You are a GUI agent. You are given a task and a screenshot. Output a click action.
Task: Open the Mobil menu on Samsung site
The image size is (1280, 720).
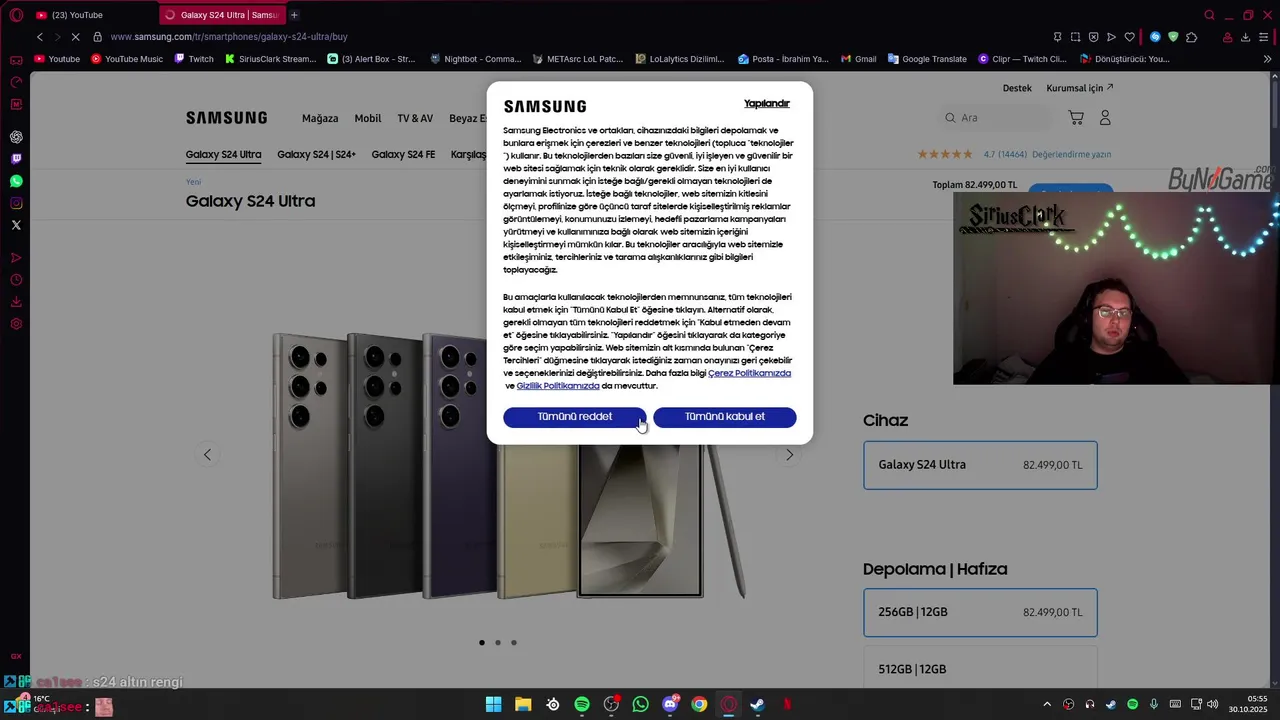tap(368, 118)
